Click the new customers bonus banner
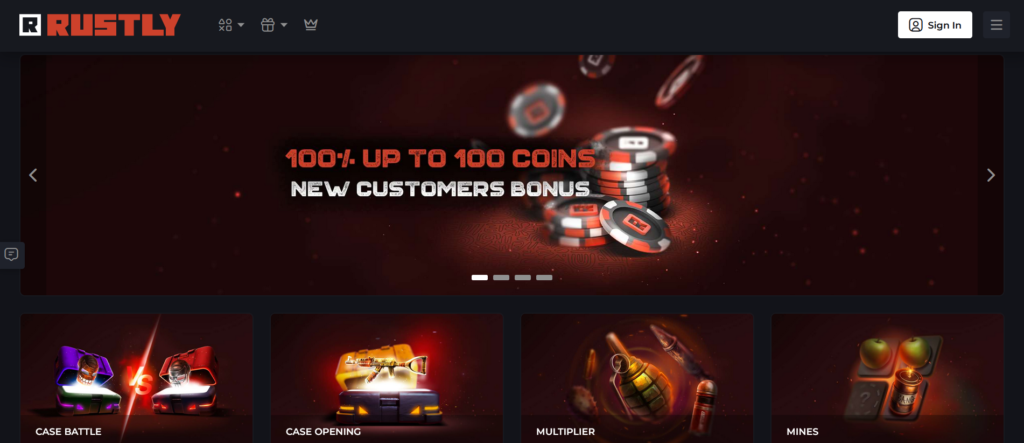The height and width of the screenshot is (443, 1024). [x=511, y=174]
